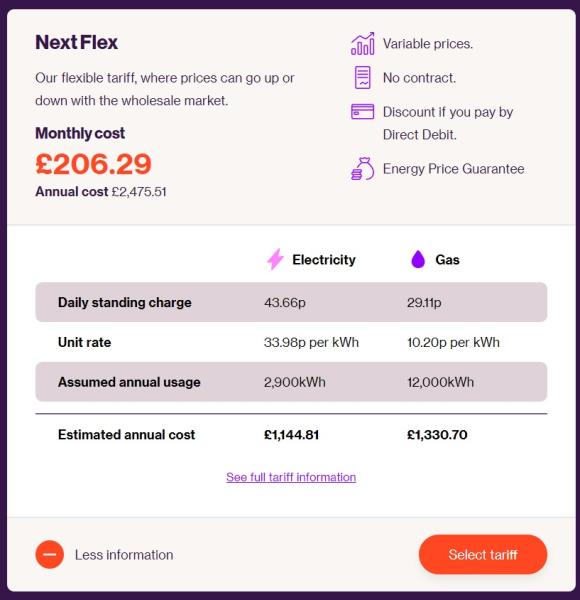580x600 pixels.
Task: Select the Gas column header
Action: pyautogui.click(x=447, y=260)
